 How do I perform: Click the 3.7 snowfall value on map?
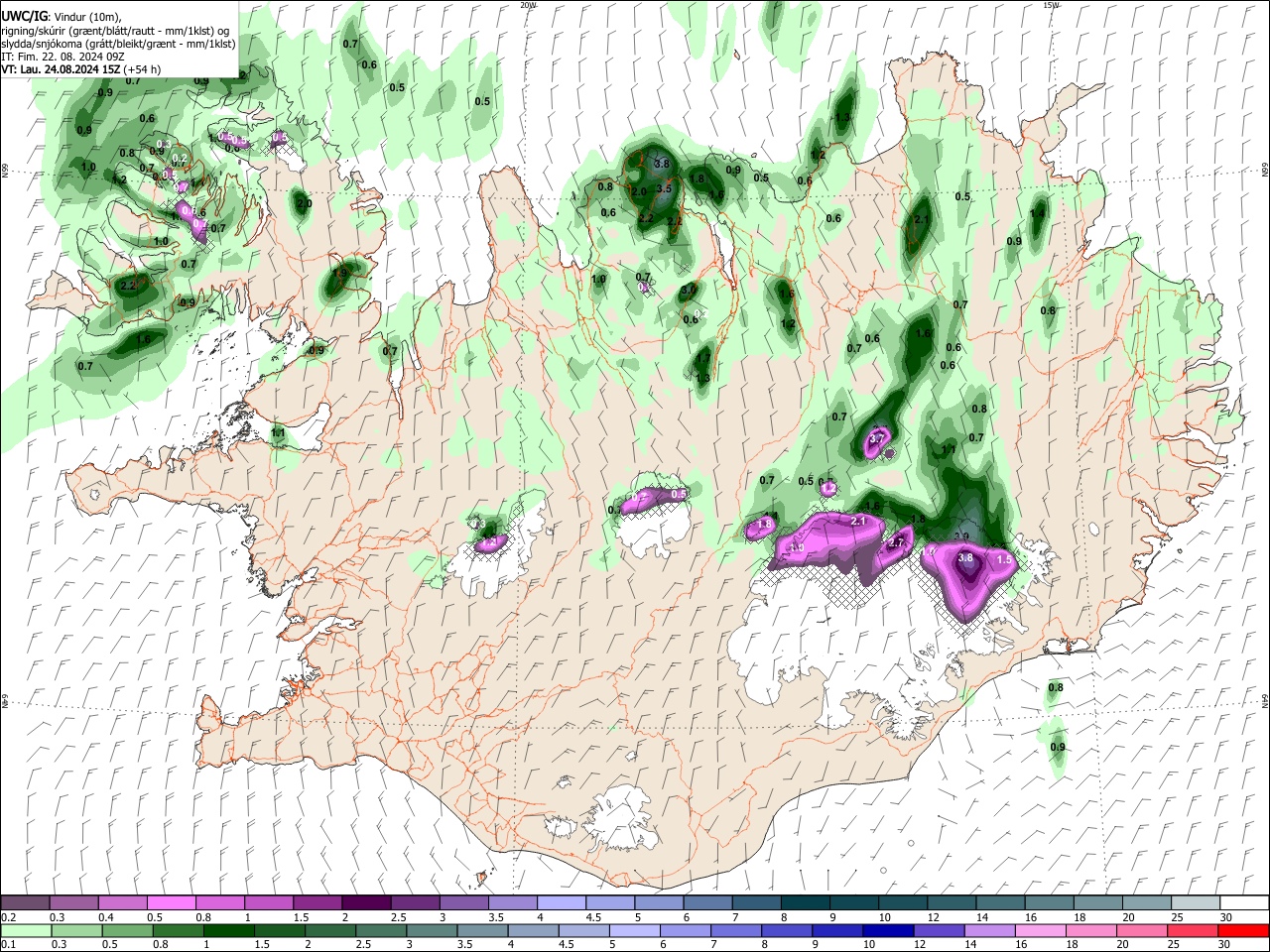click(877, 438)
